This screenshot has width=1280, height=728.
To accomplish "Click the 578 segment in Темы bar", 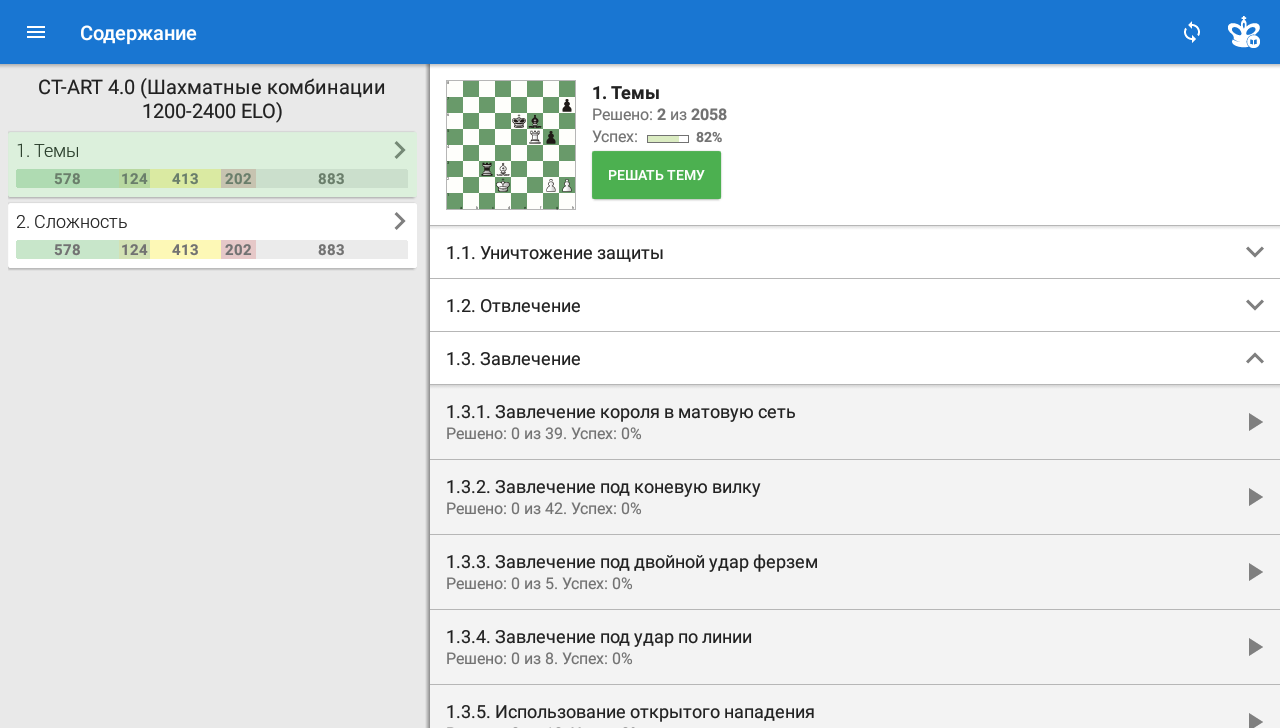I will [67, 179].
